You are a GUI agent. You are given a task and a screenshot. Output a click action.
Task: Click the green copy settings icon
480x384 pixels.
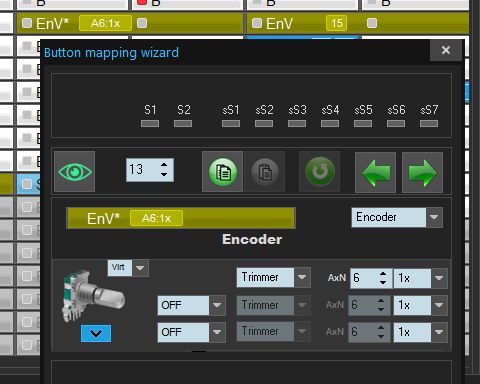click(223, 172)
